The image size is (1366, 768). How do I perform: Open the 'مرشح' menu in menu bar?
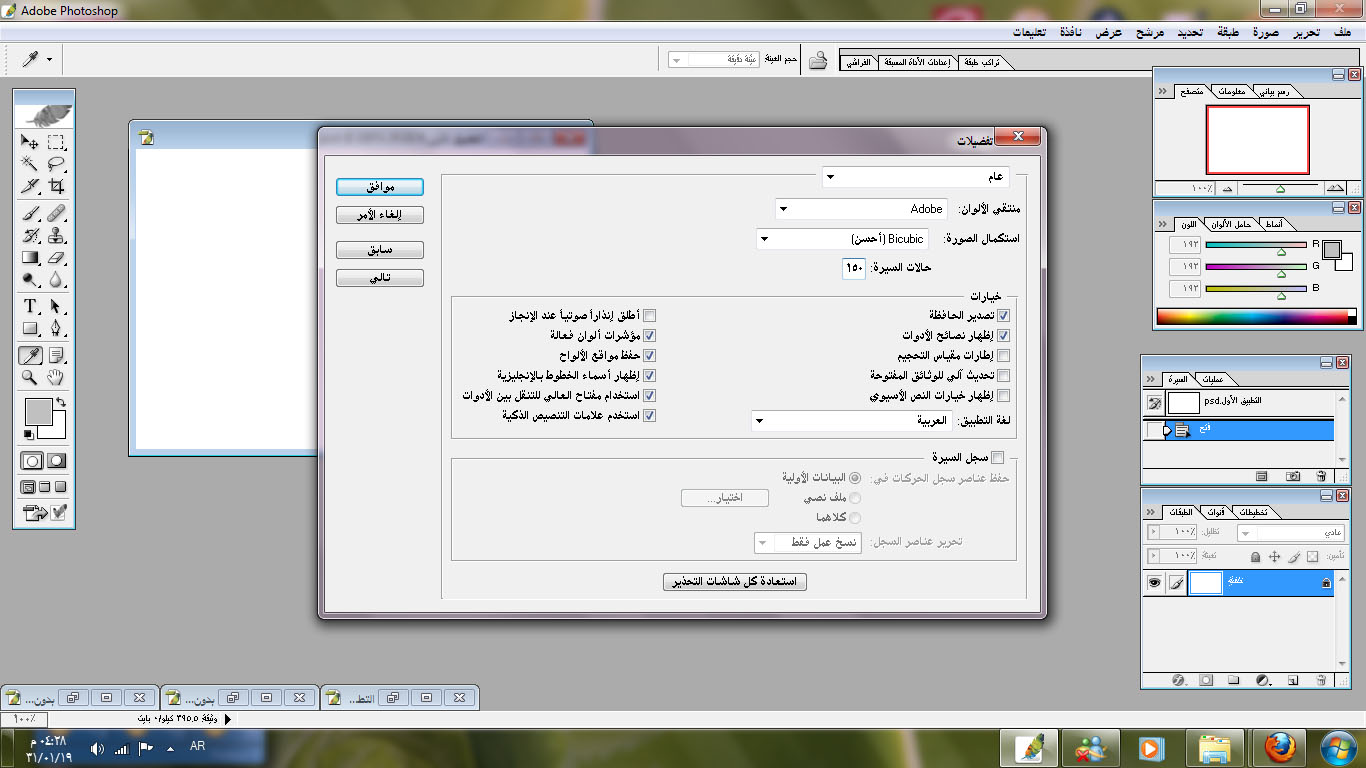click(1149, 32)
